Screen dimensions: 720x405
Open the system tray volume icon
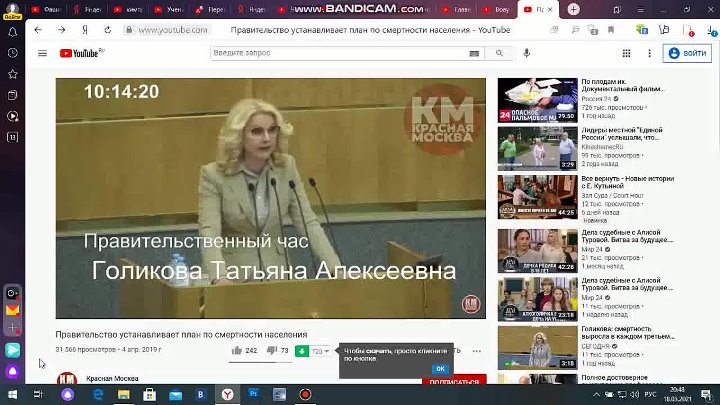635,394
